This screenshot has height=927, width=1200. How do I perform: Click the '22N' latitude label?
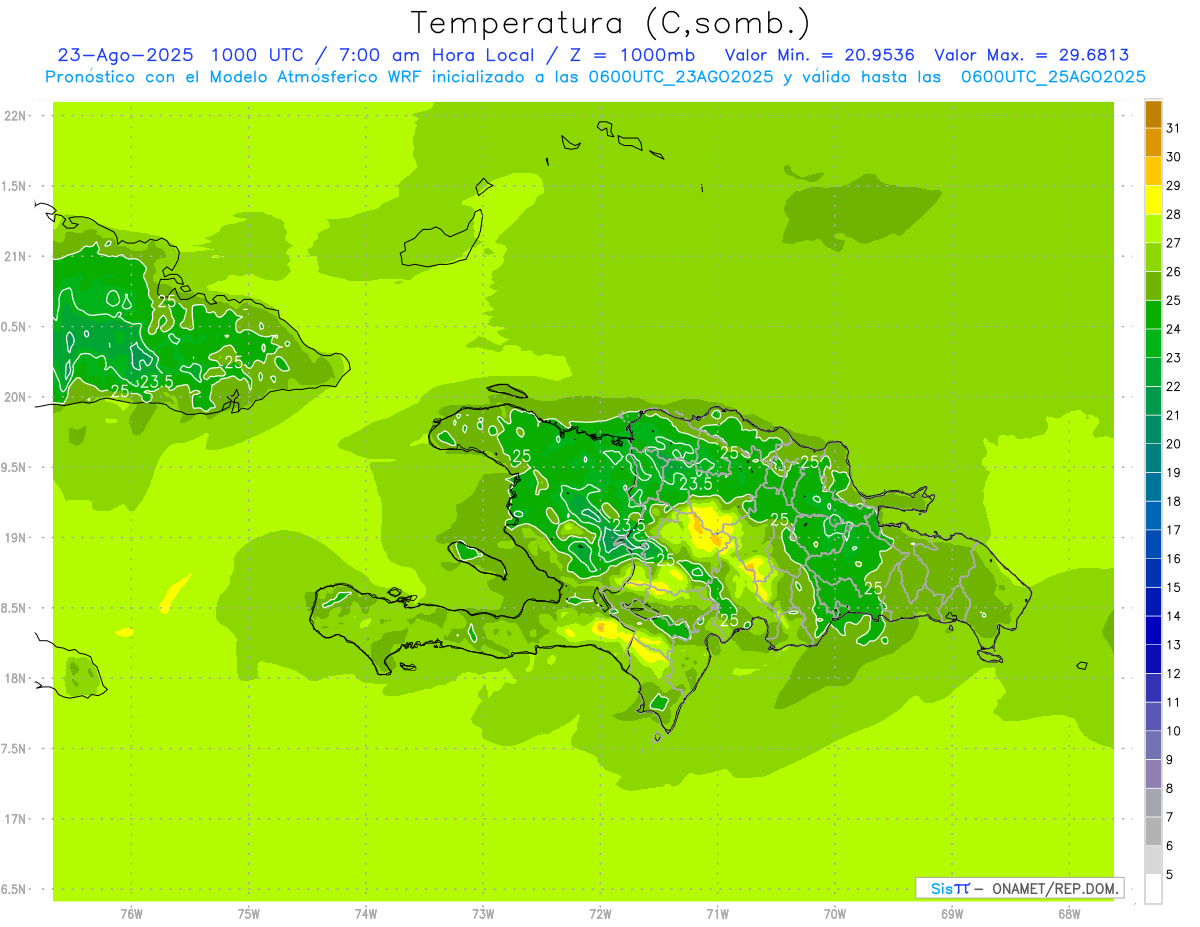click(14, 116)
